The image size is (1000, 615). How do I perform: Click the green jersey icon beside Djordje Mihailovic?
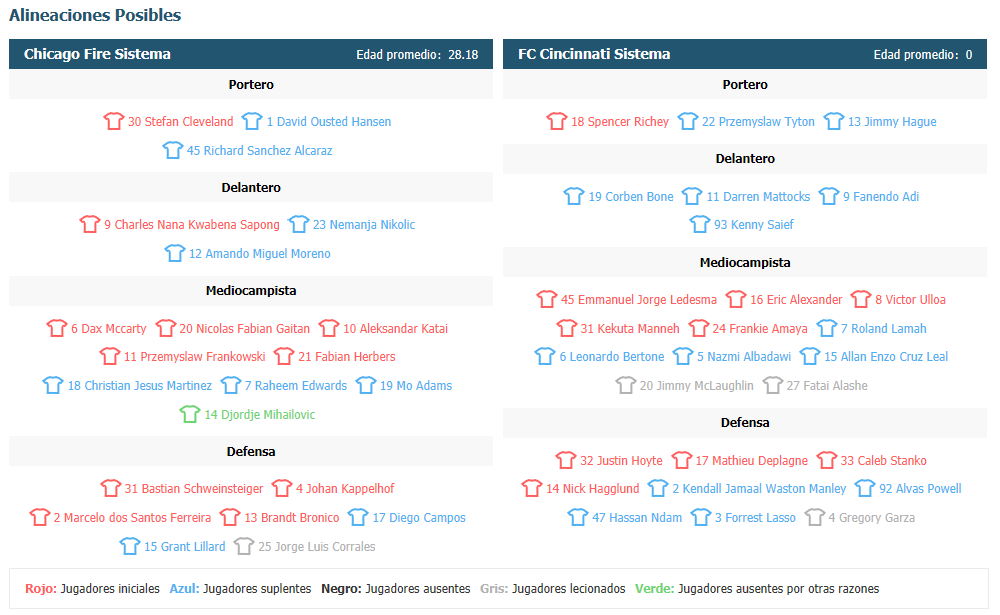189,414
